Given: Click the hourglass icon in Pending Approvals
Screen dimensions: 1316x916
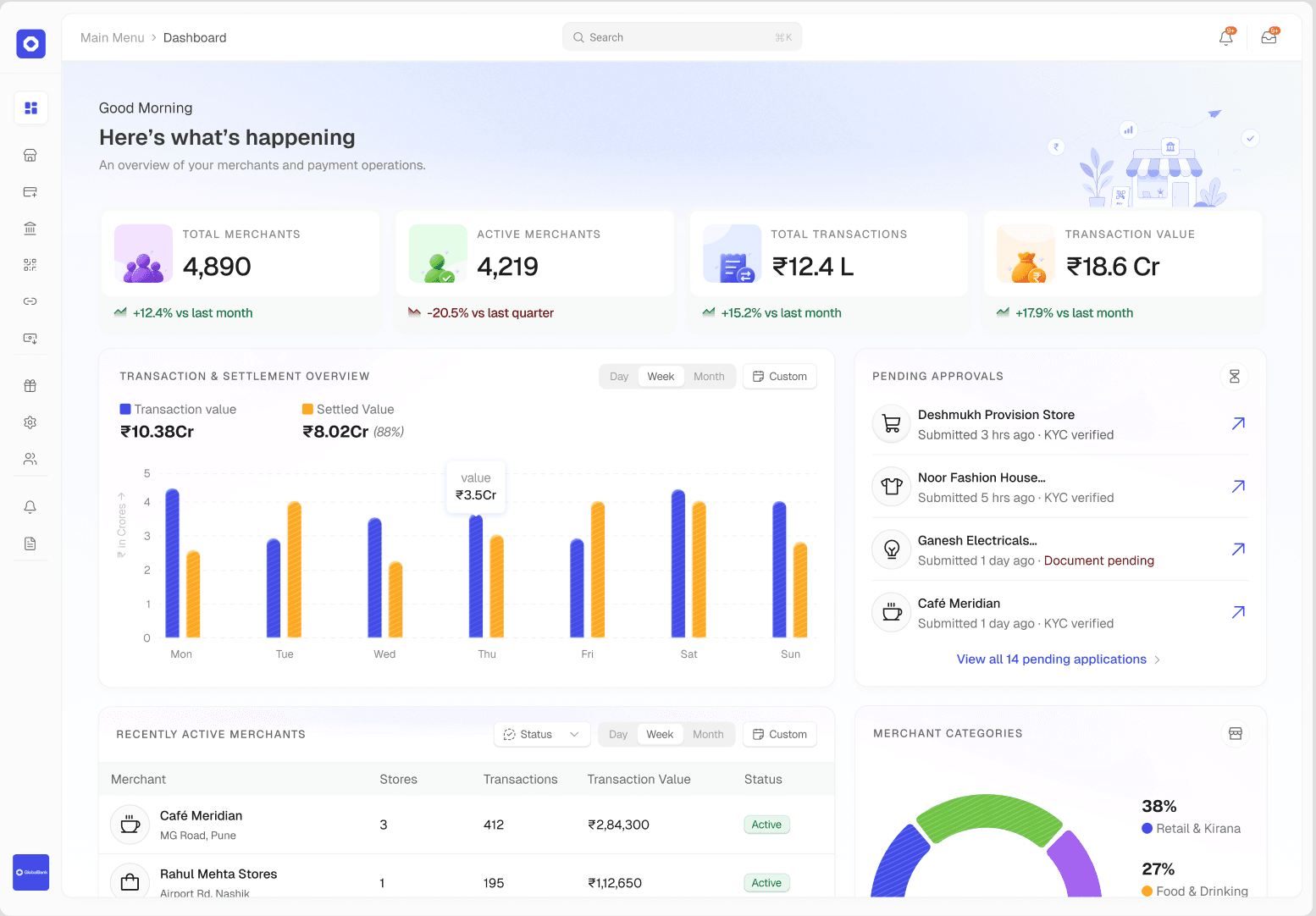Looking at the screenshot, I should click(x=1235, y=377).
